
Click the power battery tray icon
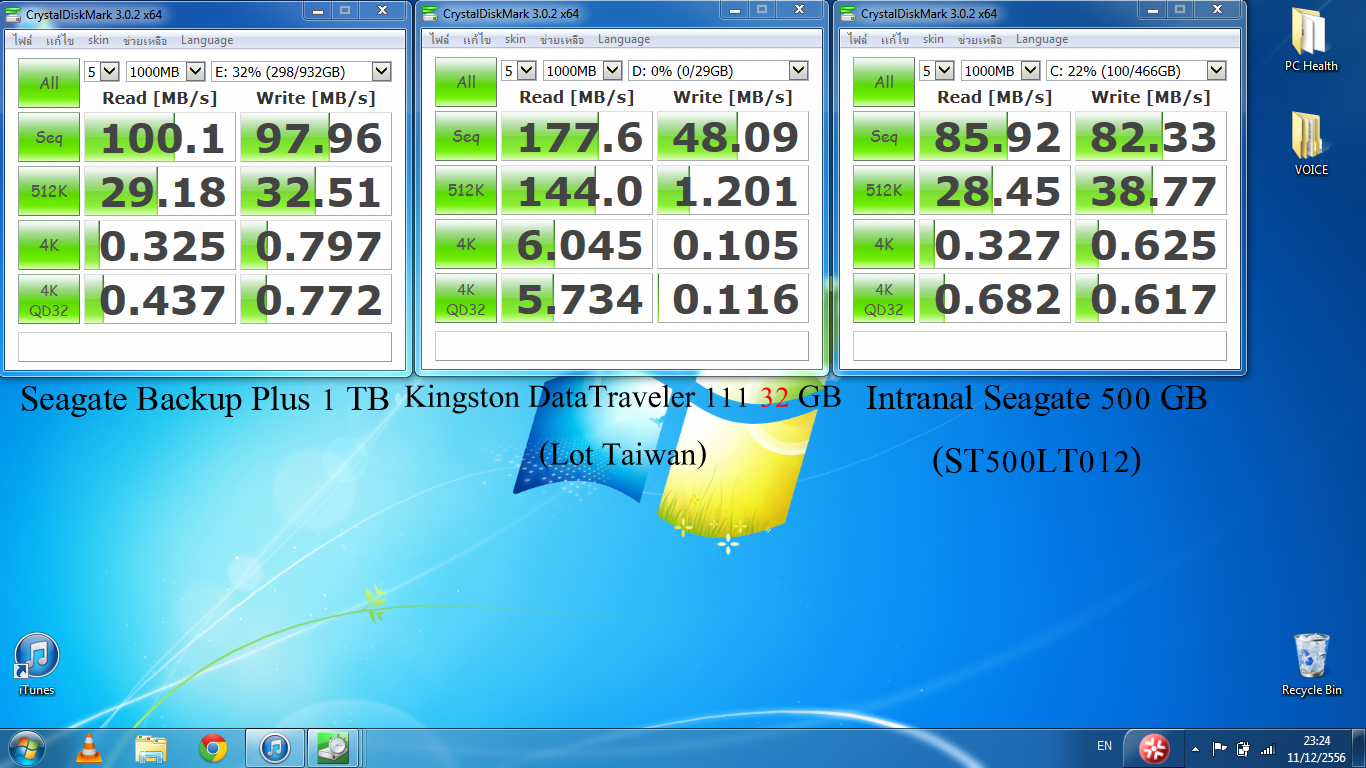(1243, 748)
